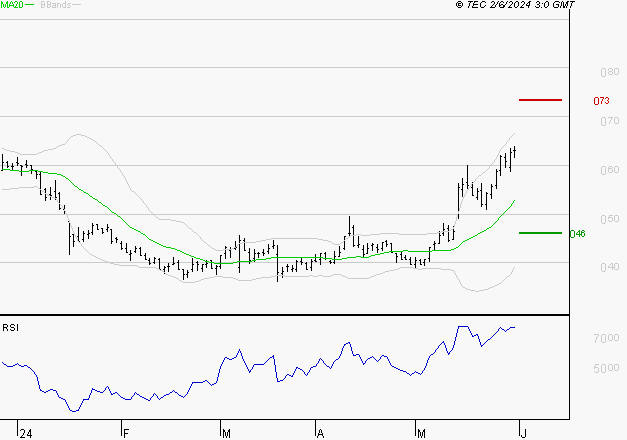Viewport: 627px width, 440px height.
Task: Click the red 073 resistance label
Action: 601,101
